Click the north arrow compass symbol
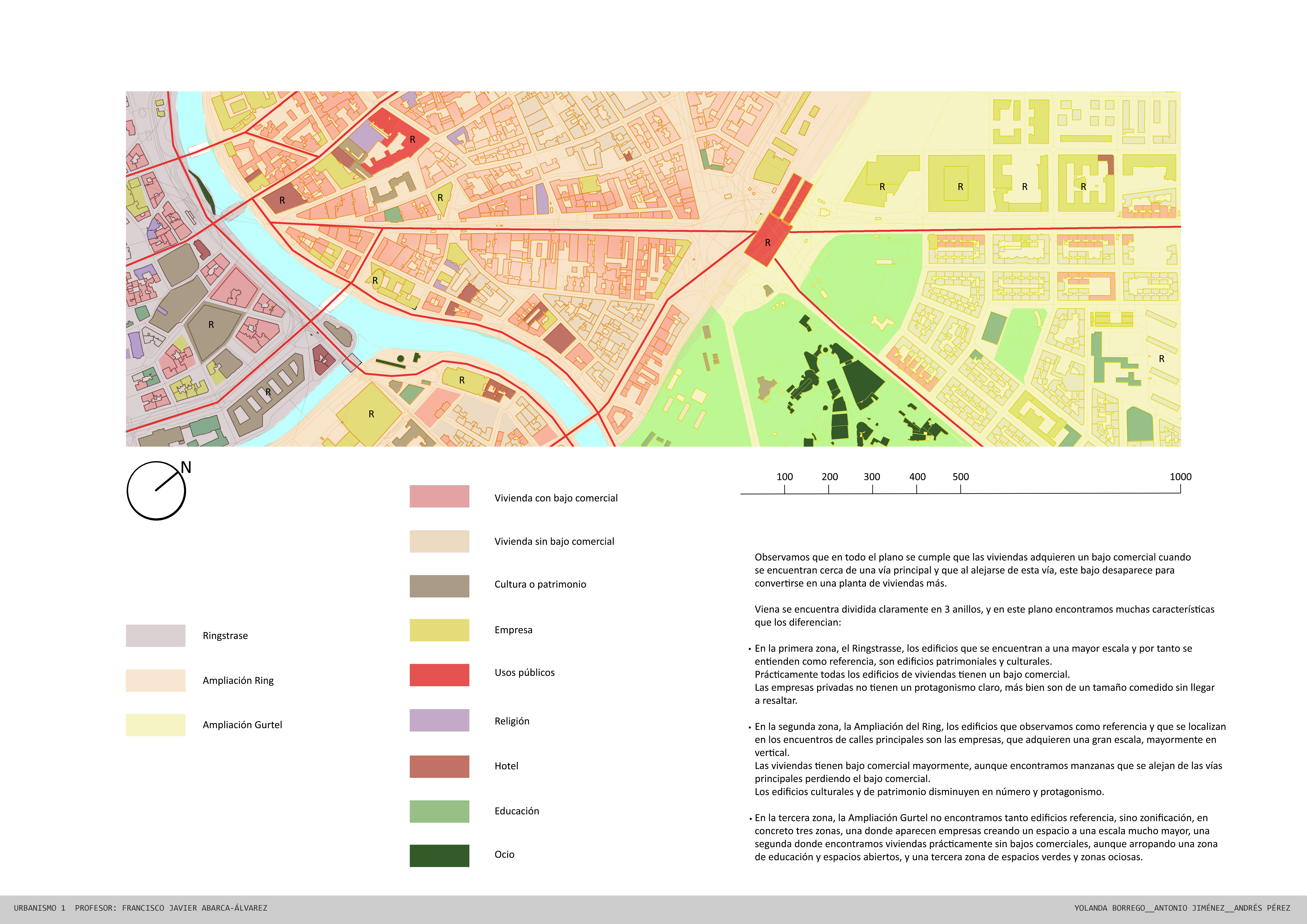 click(x=156, y=490)
